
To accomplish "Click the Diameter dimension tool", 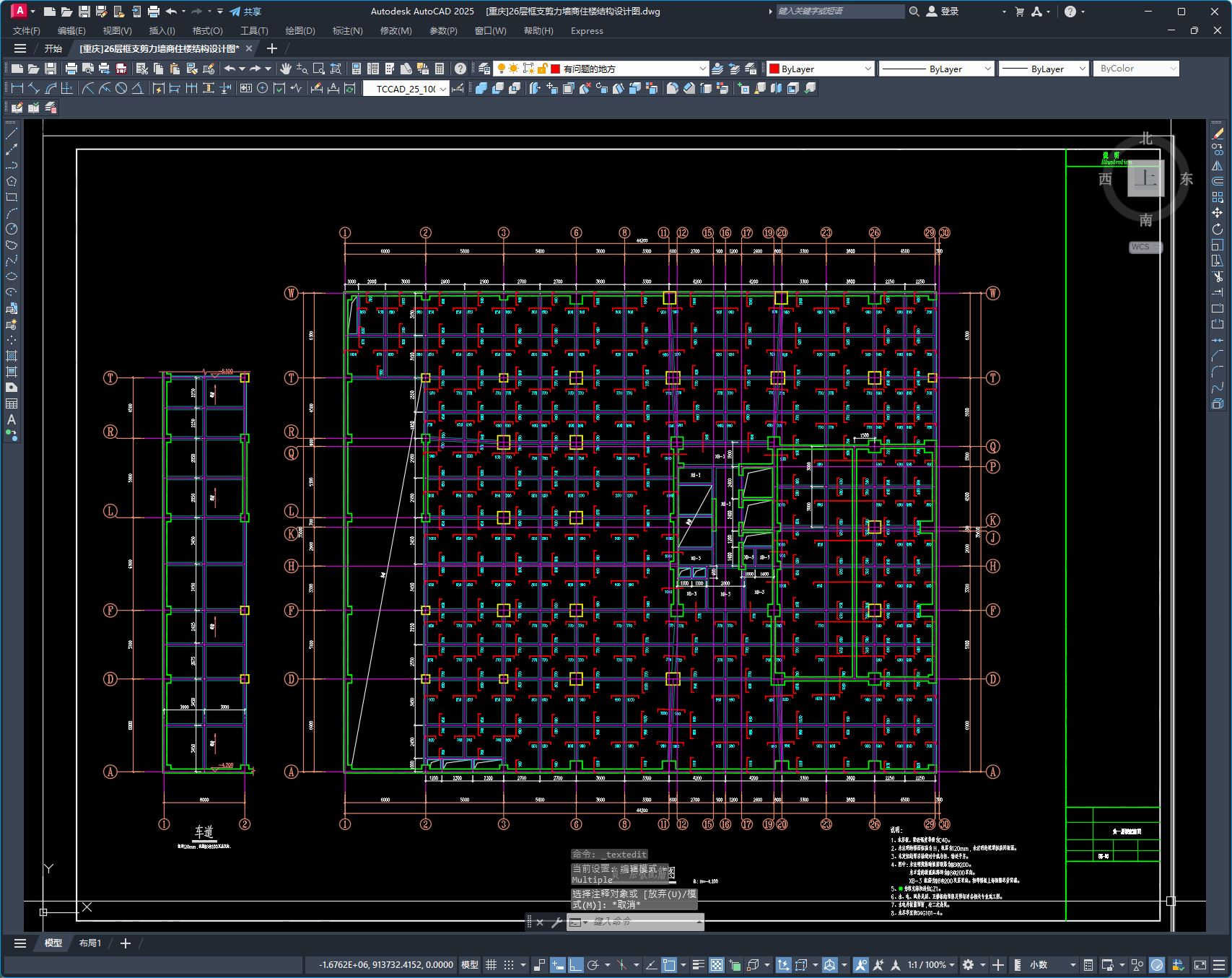I will (x=121, y=88).
